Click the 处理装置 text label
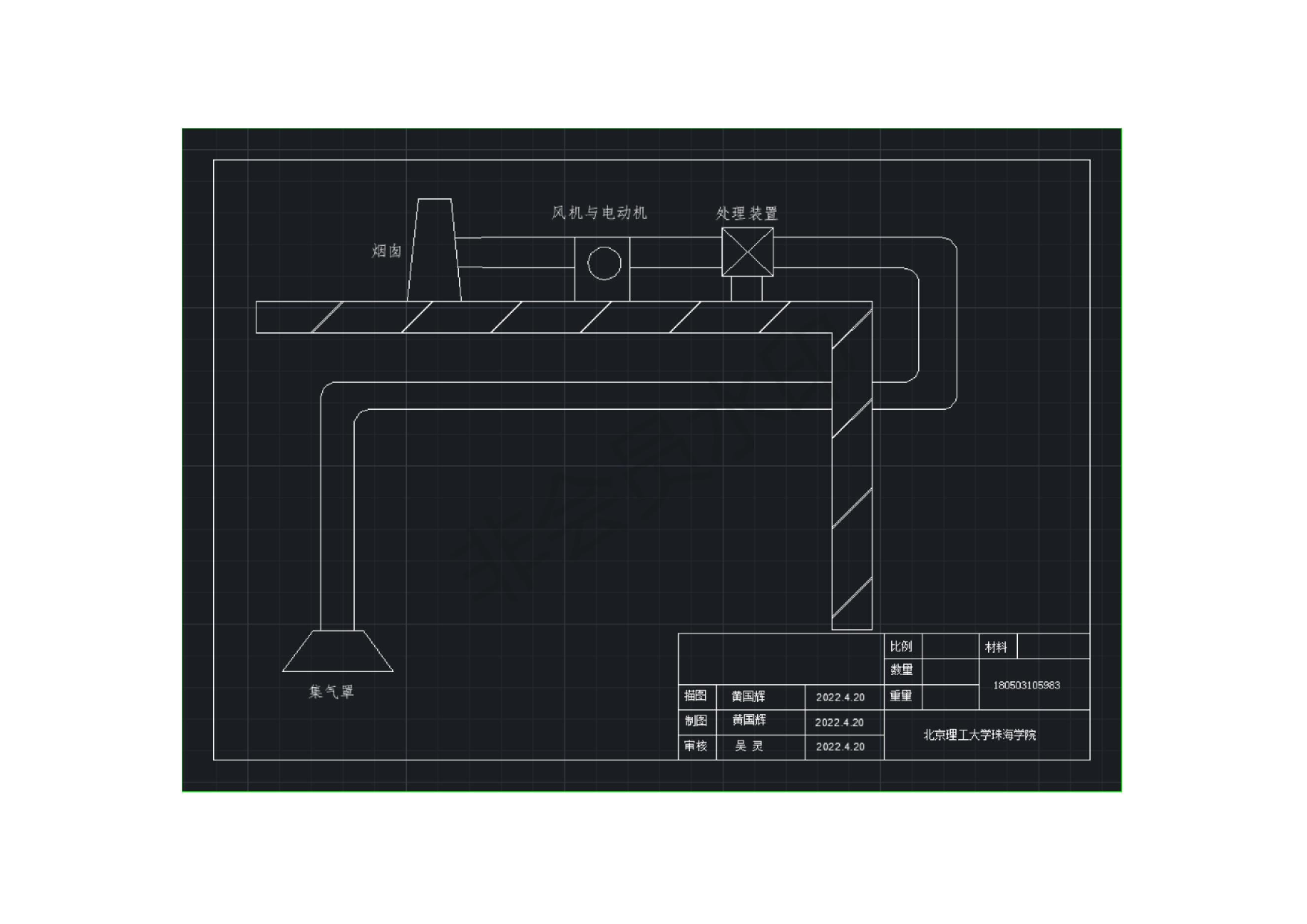1307x924 pixels. point(747,214)
